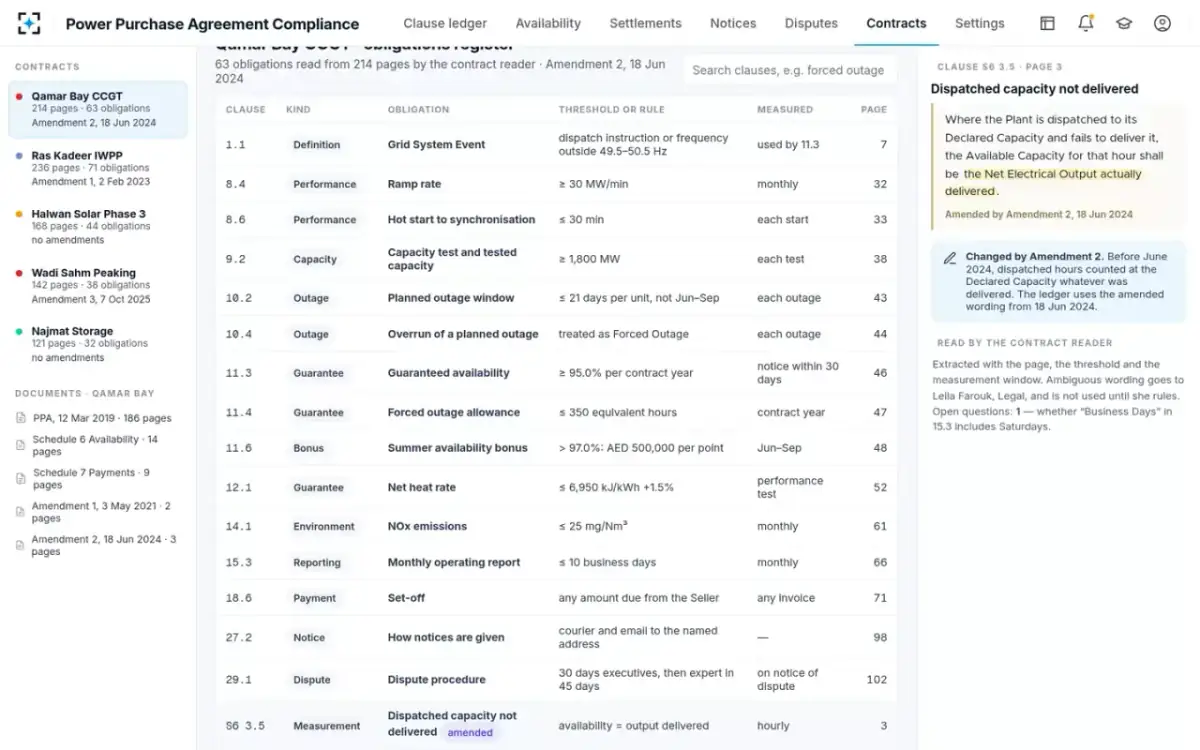This screenshot has width=1200, height=750.
Task: Click Dispatched capacity not delivered panel heading
Action: 1034,89
